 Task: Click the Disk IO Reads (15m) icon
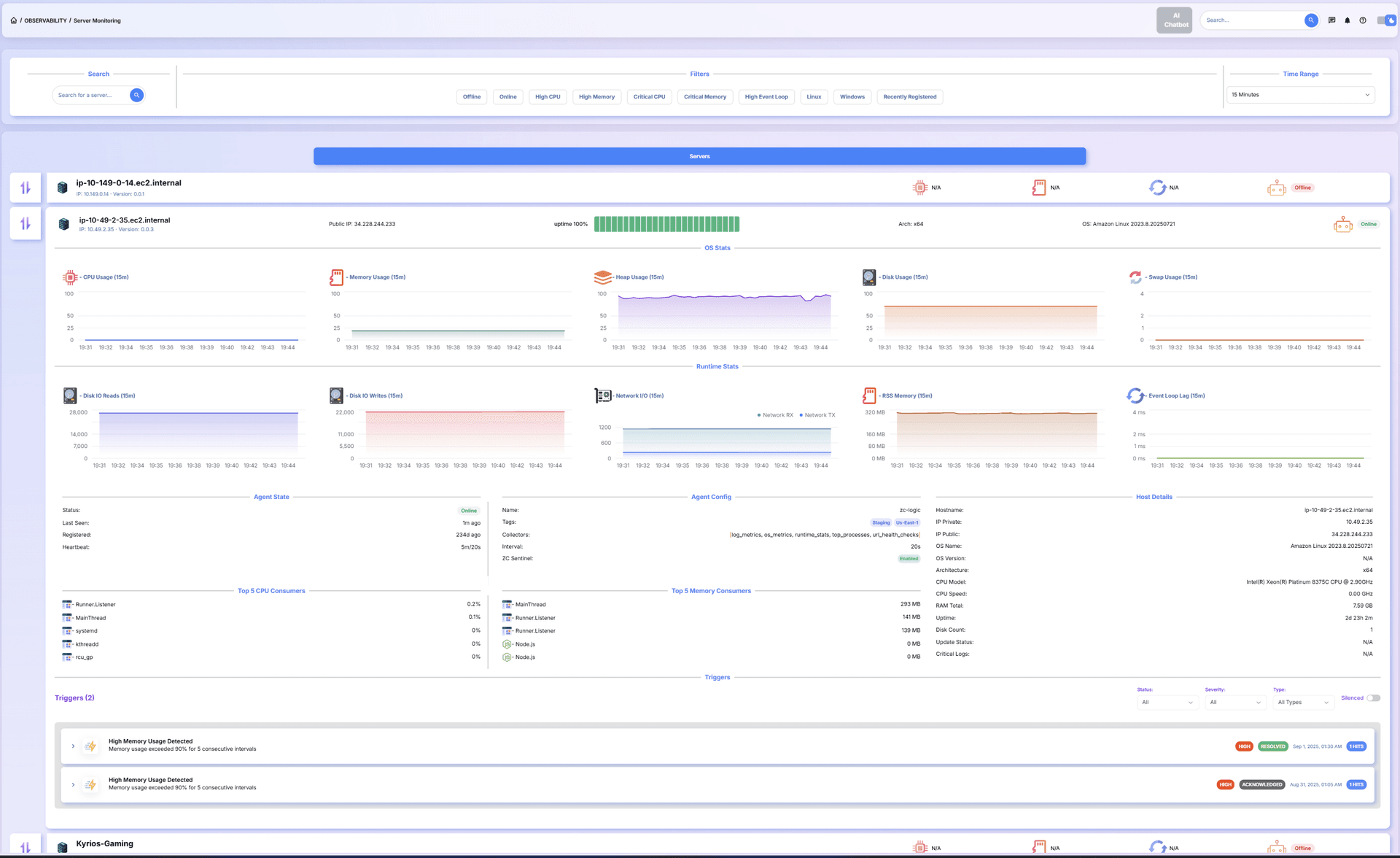[x=70, y=395]
